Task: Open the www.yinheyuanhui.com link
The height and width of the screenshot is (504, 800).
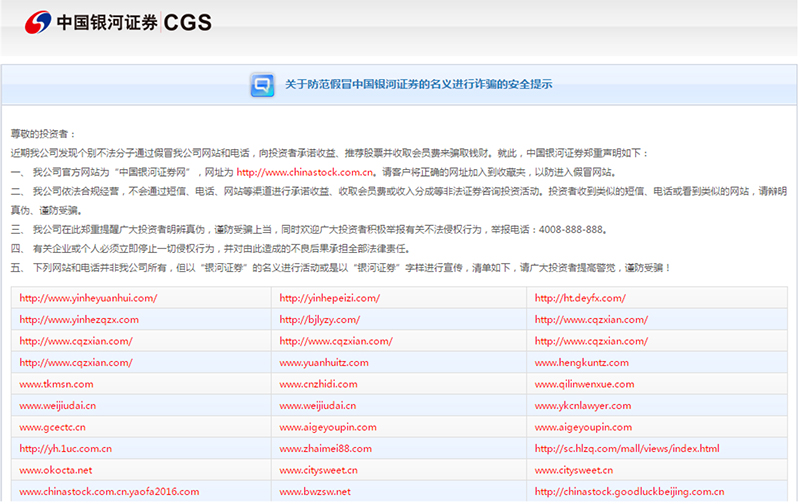Action: [89, 298]
